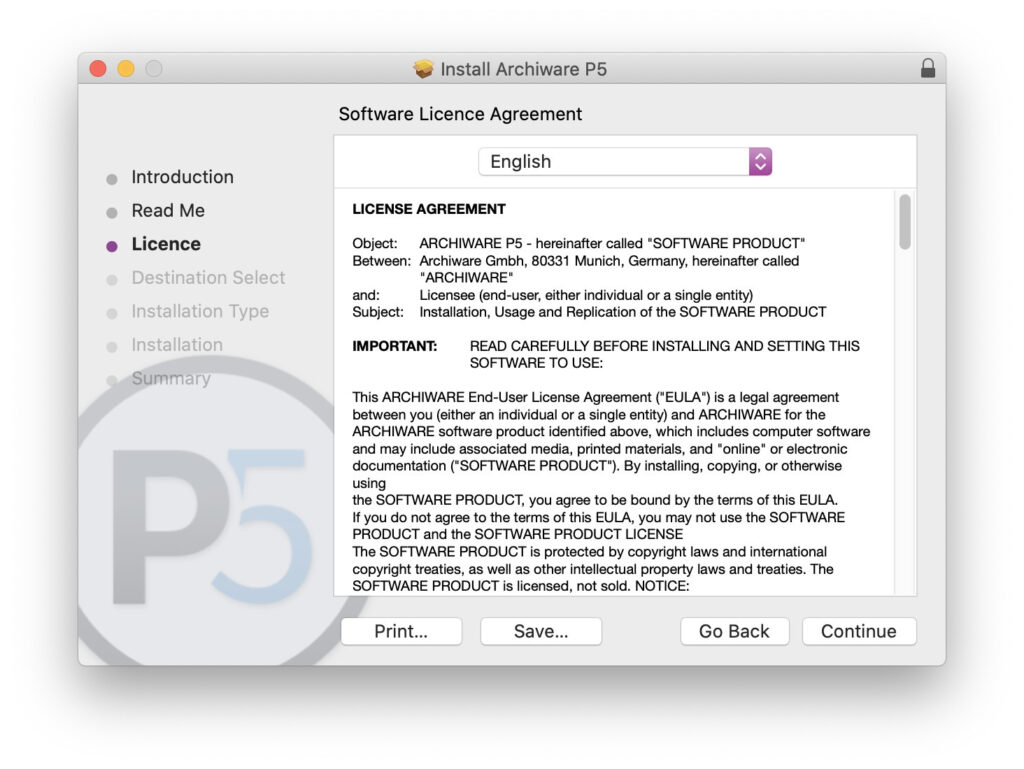Click the Destination Select step

(x=208, y=278)
